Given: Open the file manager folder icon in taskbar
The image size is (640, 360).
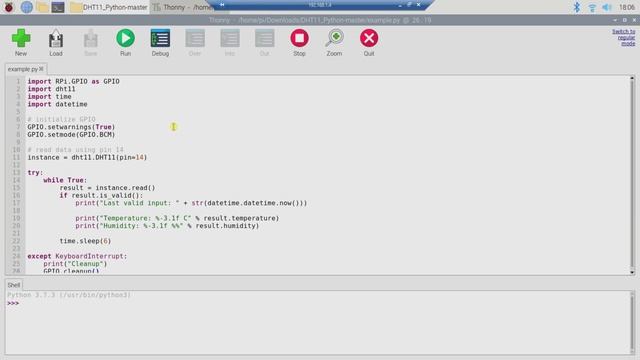Looking at the screenshot, I should pyautogui.click(x=42, y=7).
